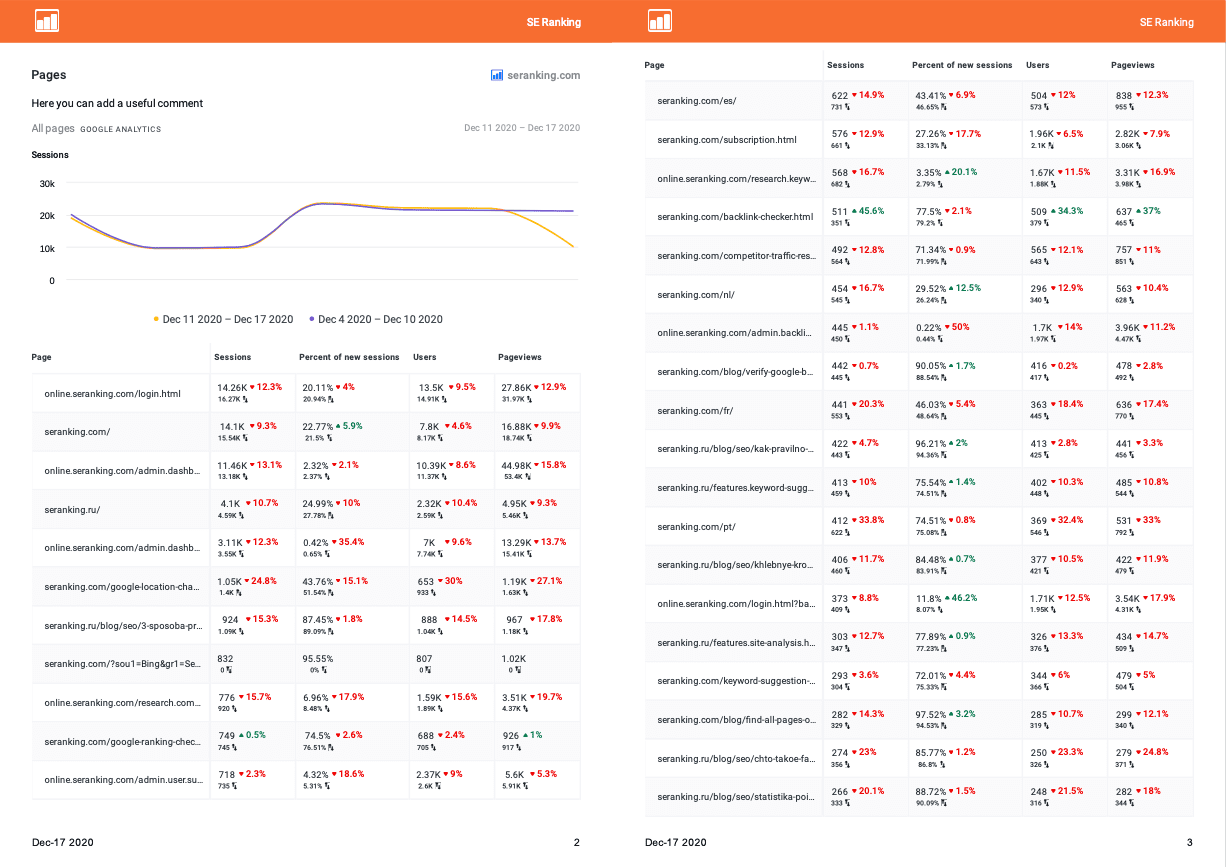Click the Sessions column header on left page

point(232,357)
